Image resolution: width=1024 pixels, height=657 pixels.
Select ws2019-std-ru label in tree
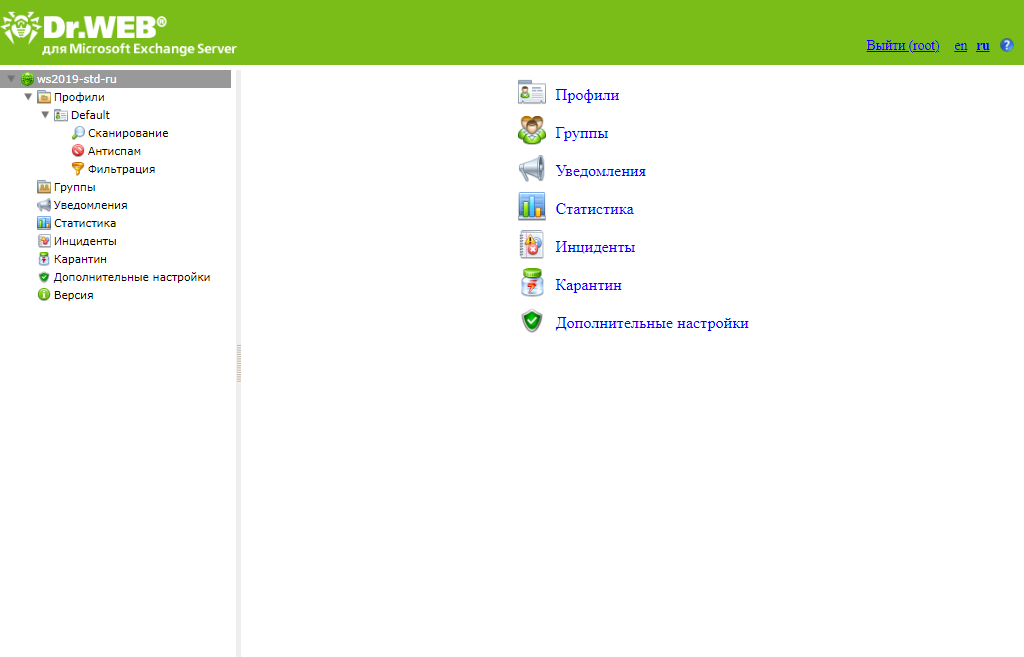[76, 79]
